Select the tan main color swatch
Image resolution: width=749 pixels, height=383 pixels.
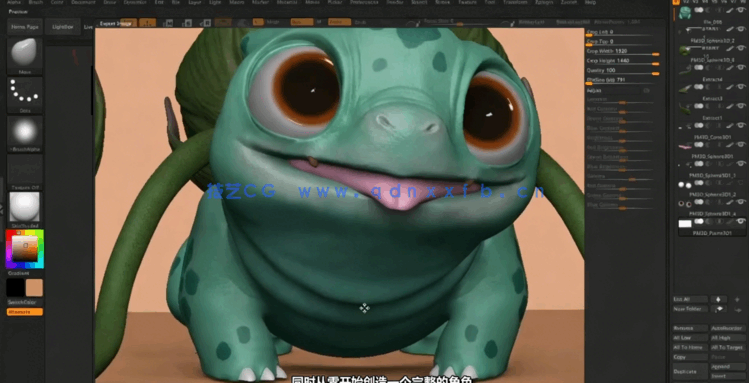(34, 288)
